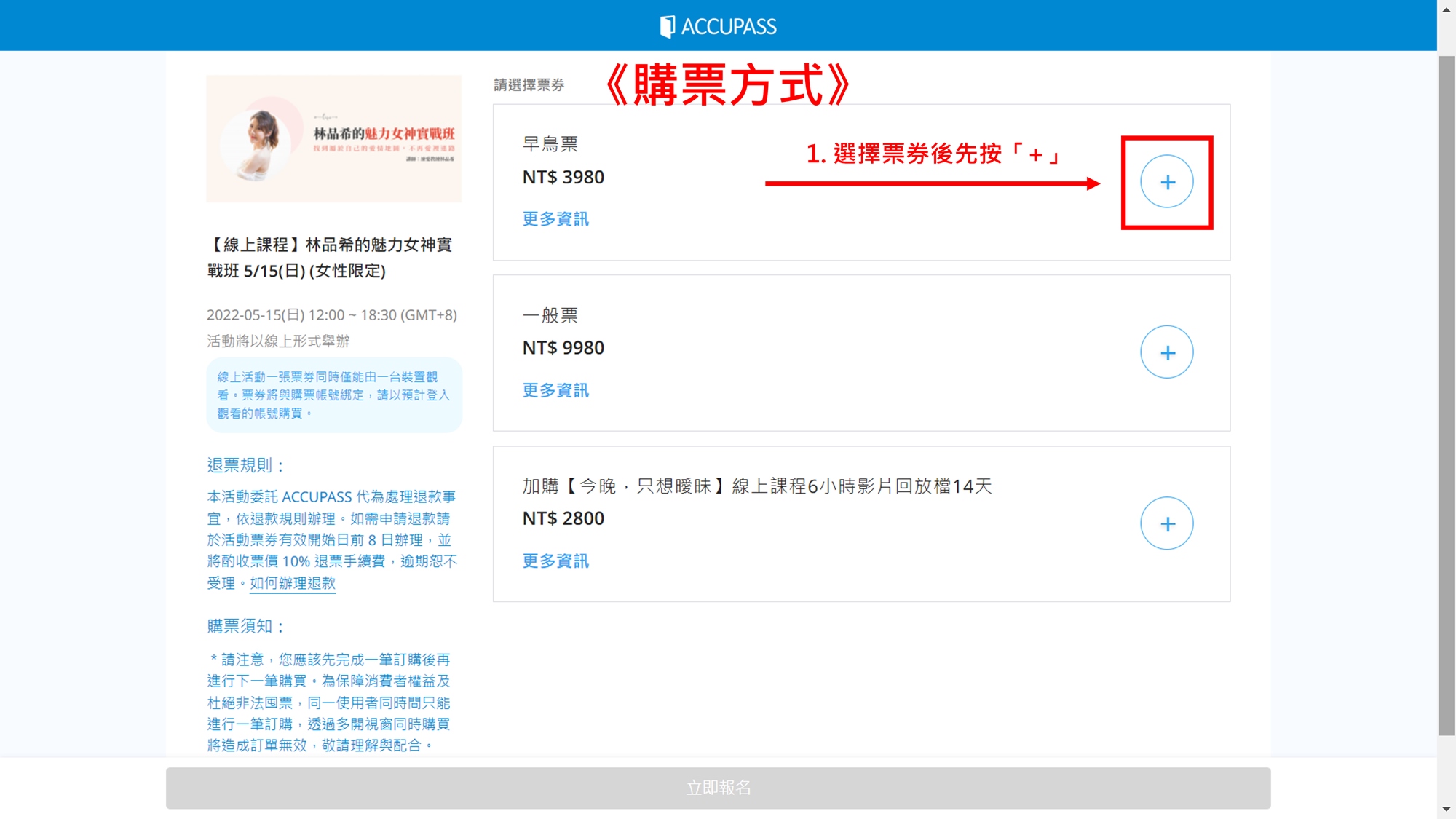The height and width of the screenshot is (819, 1456).
Task: Click the course banner thumbnail image
Action: coord(333,138)
